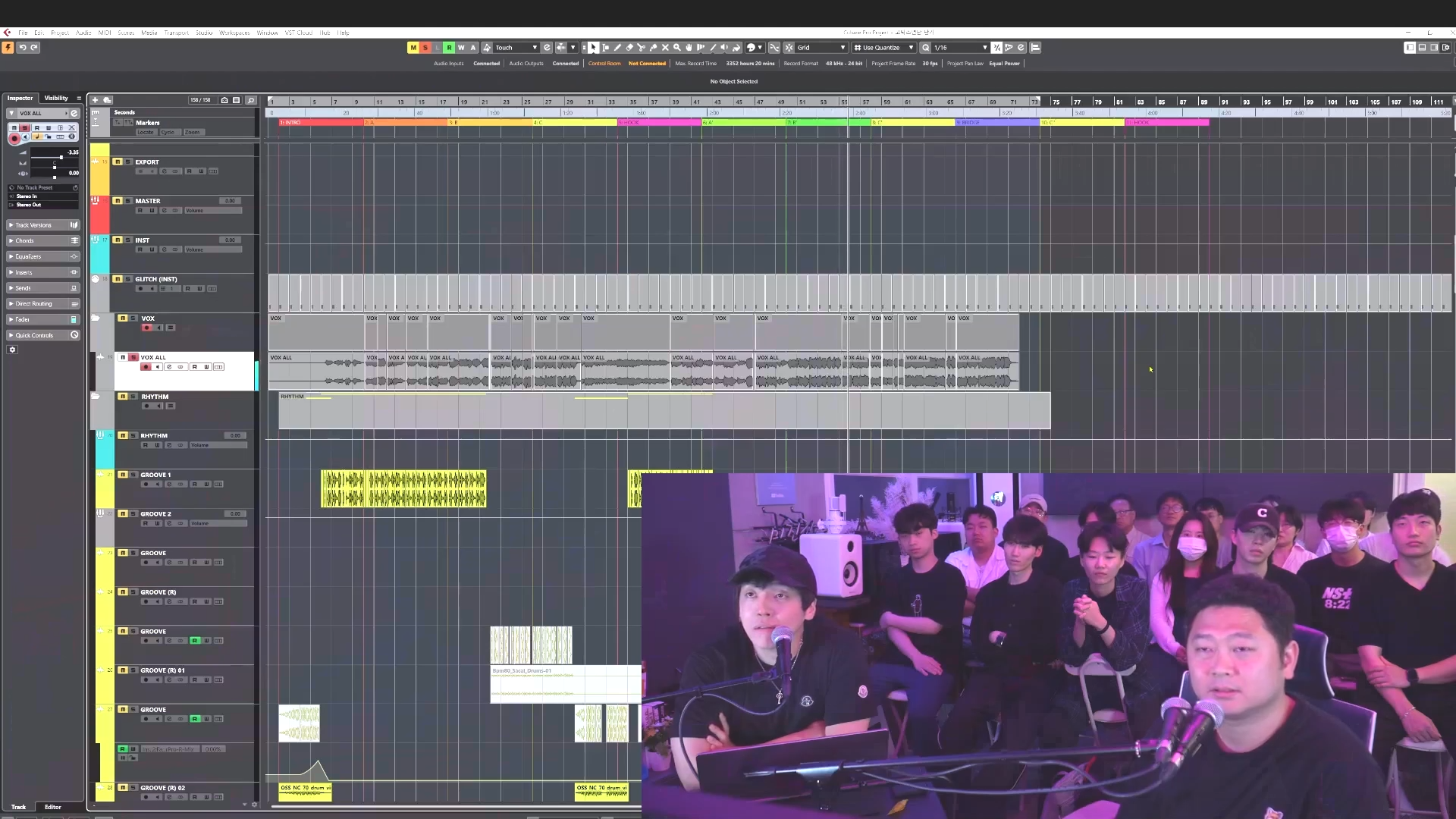Select the Mute X tool

(x=665, y=47)
